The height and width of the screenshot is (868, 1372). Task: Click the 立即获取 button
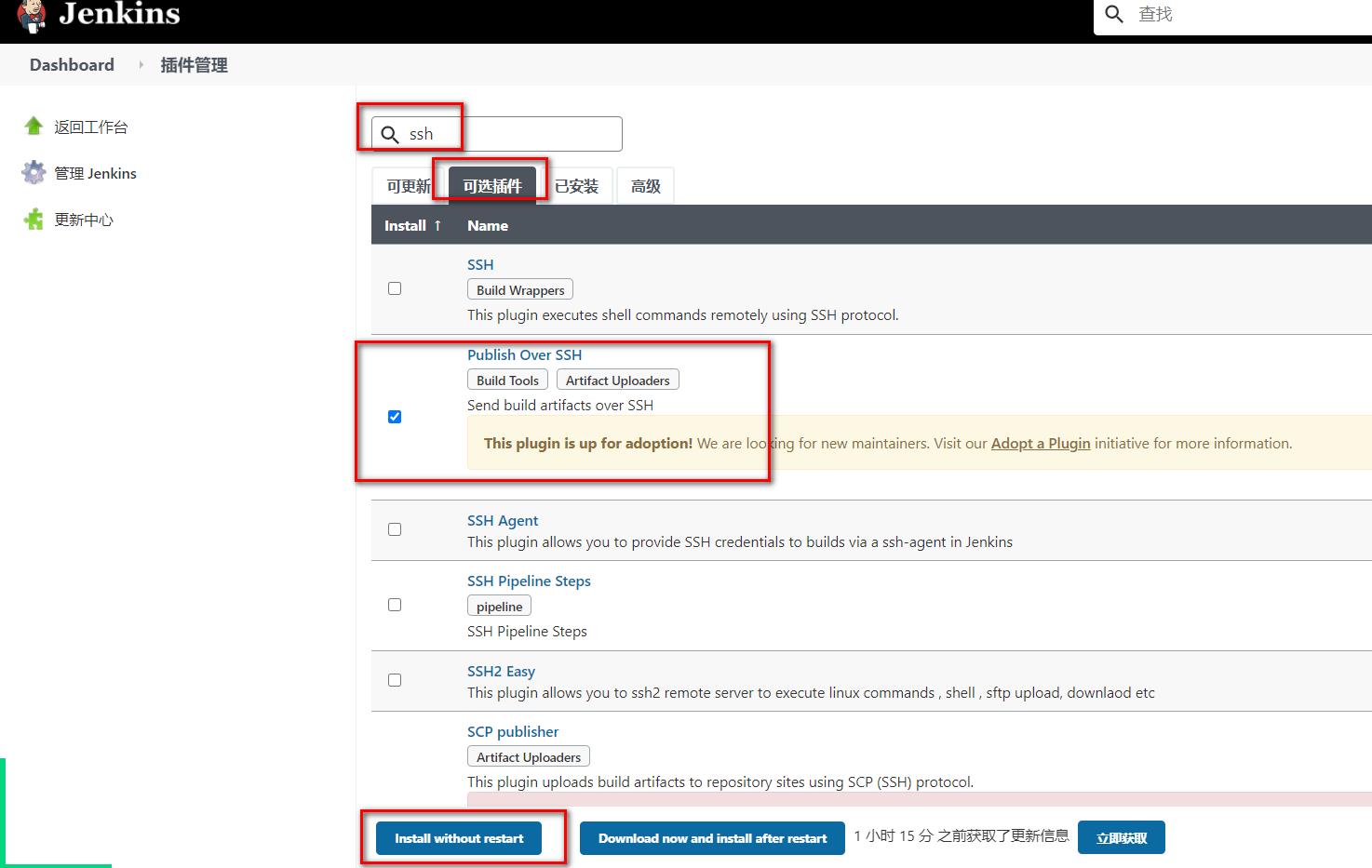coord(1122,838)
